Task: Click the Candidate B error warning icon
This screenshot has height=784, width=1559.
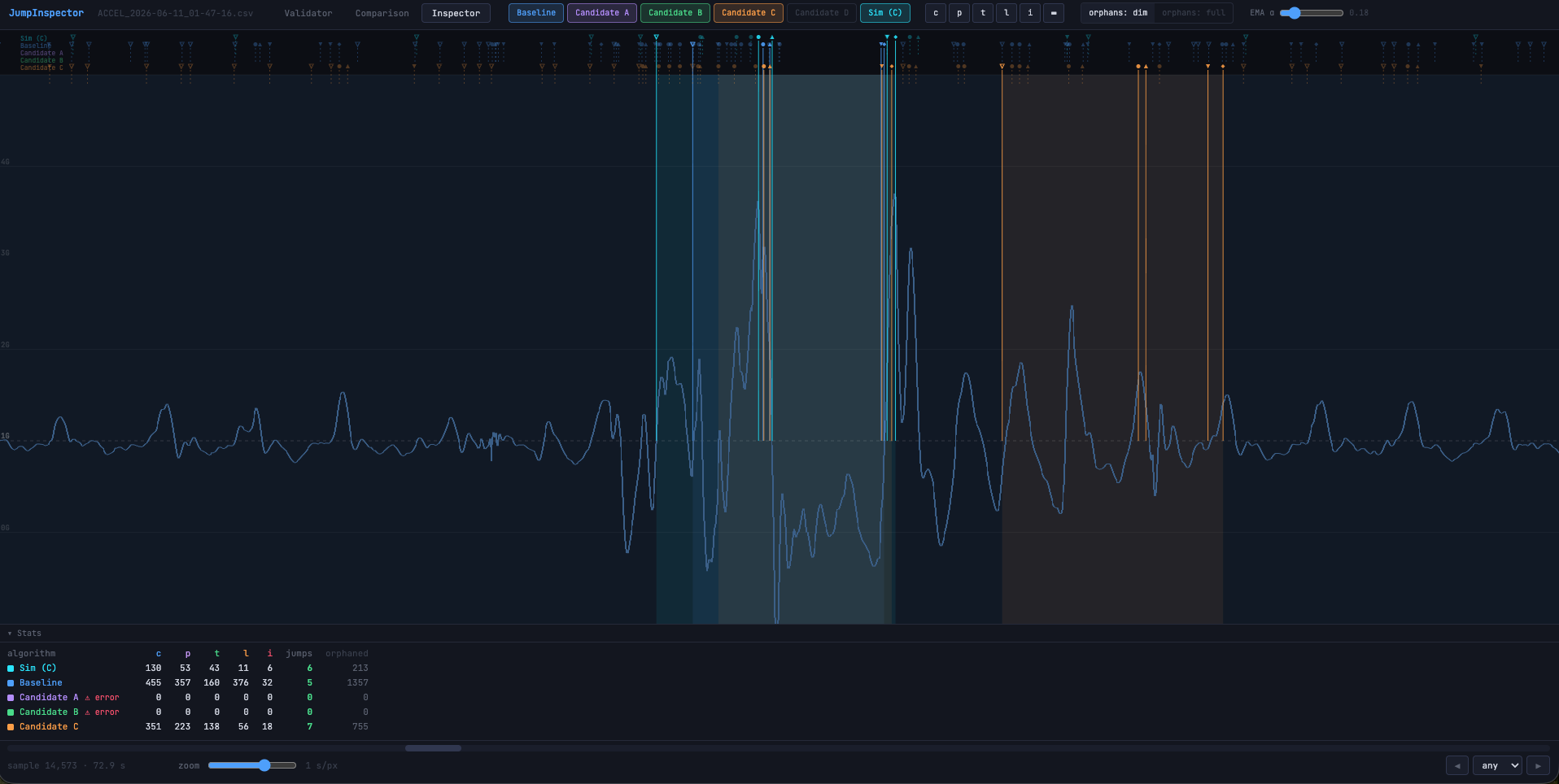Action: point(88,712)
